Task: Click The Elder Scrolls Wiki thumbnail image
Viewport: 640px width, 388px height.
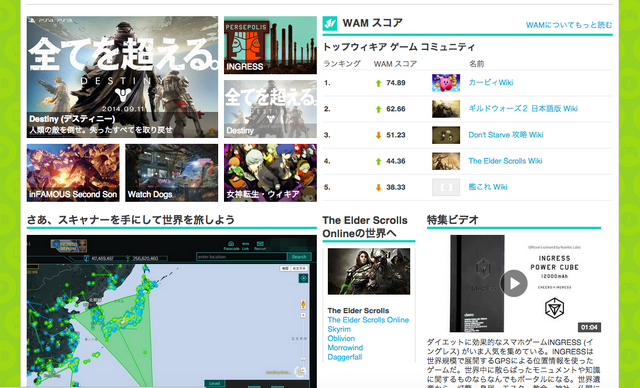Action: [x=446, y=161]
